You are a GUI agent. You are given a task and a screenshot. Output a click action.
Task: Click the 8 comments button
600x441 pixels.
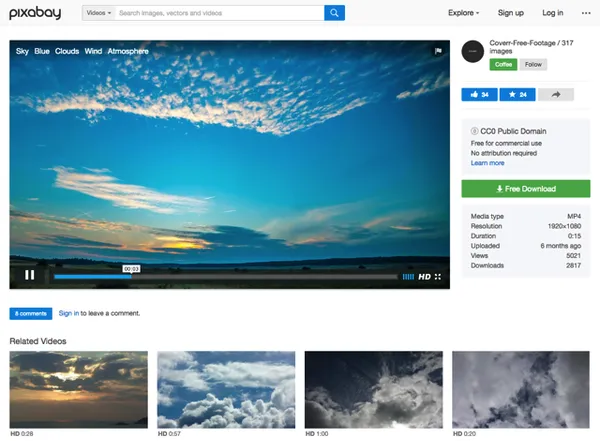[31, 314]
